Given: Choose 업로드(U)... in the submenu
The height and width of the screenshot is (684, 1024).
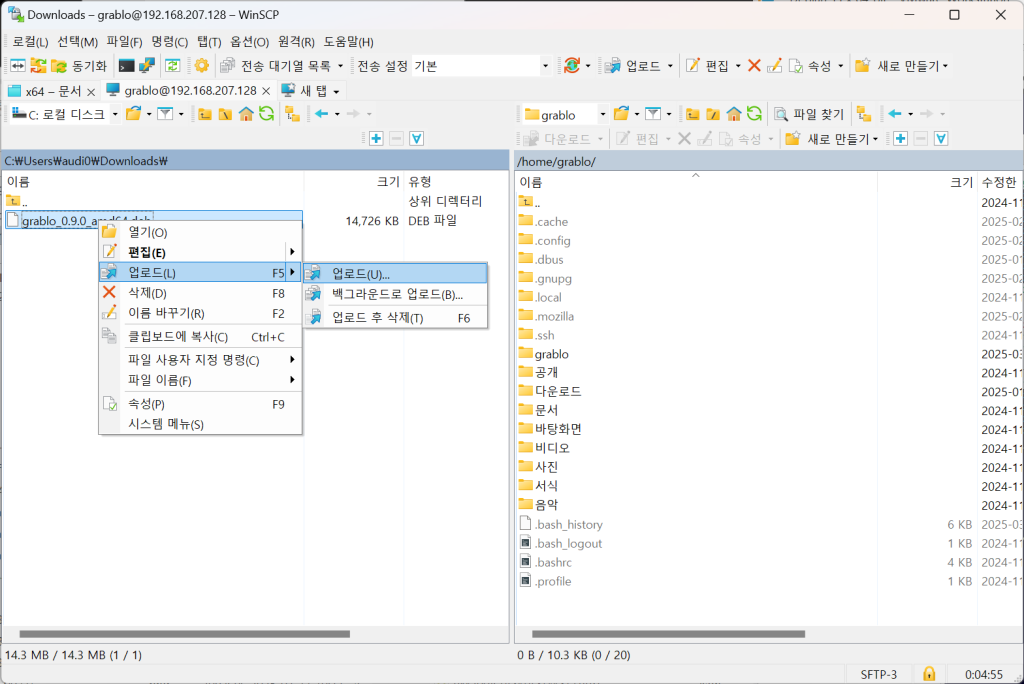Looking at the screenshot, I should [396, 274].
